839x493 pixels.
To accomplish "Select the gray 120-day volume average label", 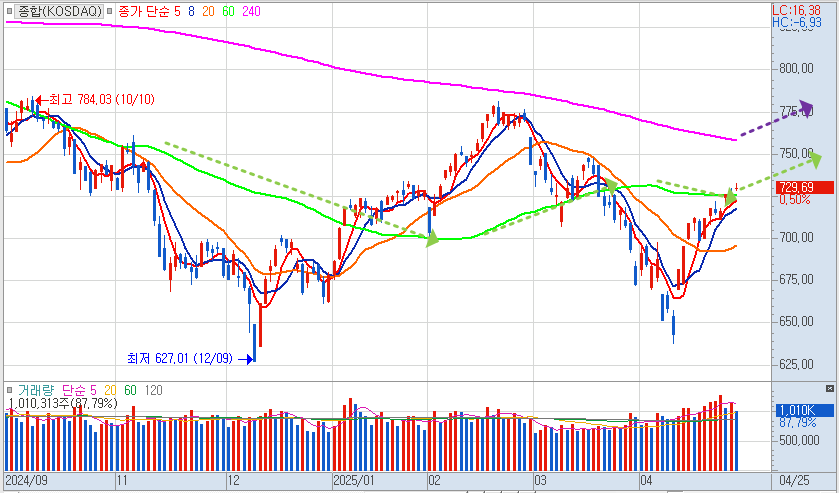I will pyautogui.click(x=154, y=390).
